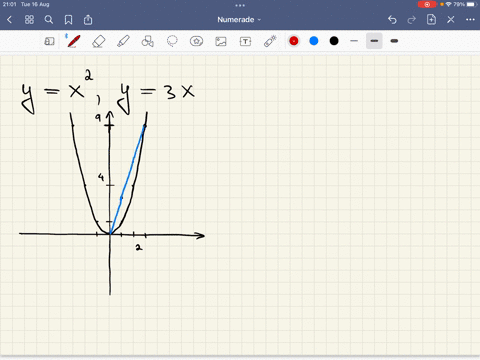Select the thickest stroke width
480x360 pixels.
[394, 41]
